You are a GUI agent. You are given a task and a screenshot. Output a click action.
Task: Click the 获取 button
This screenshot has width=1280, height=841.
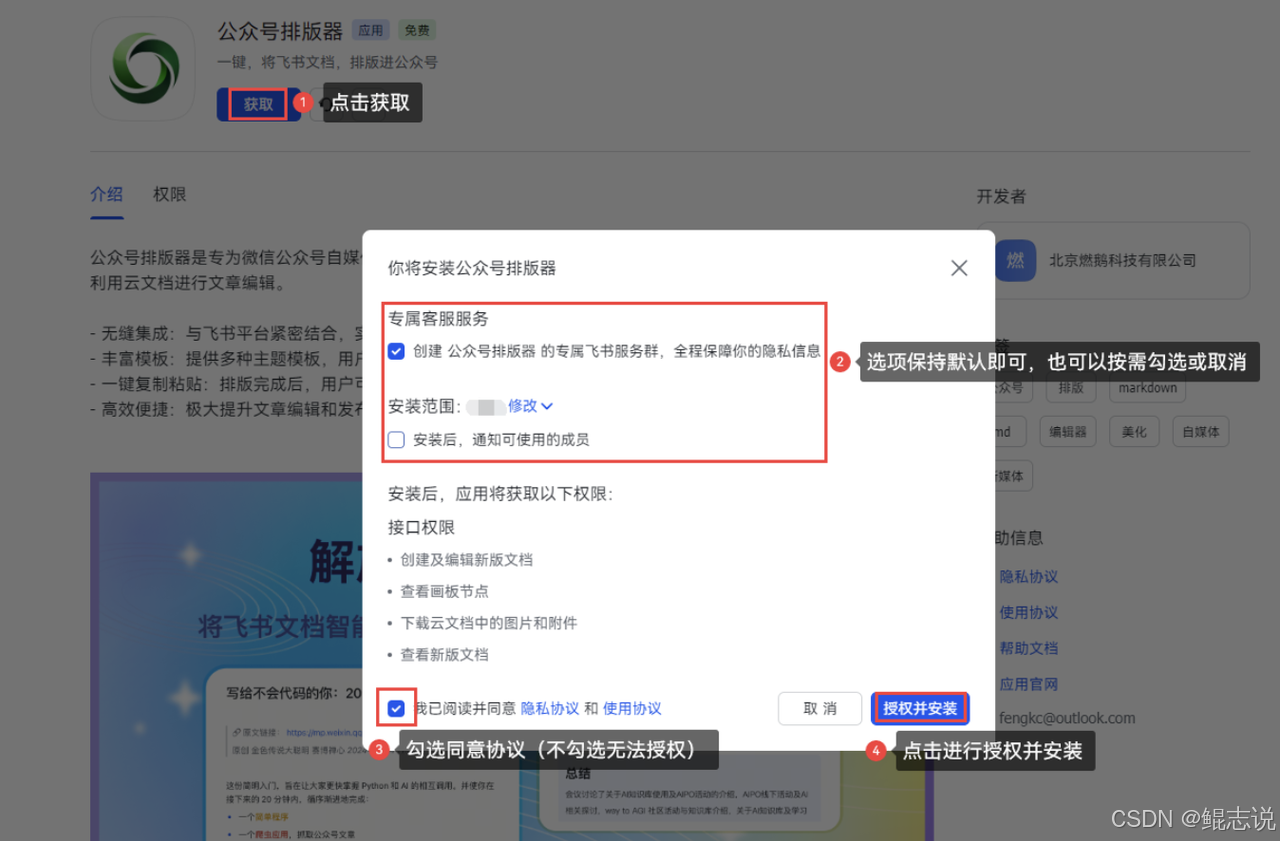(x=258, y=104)
